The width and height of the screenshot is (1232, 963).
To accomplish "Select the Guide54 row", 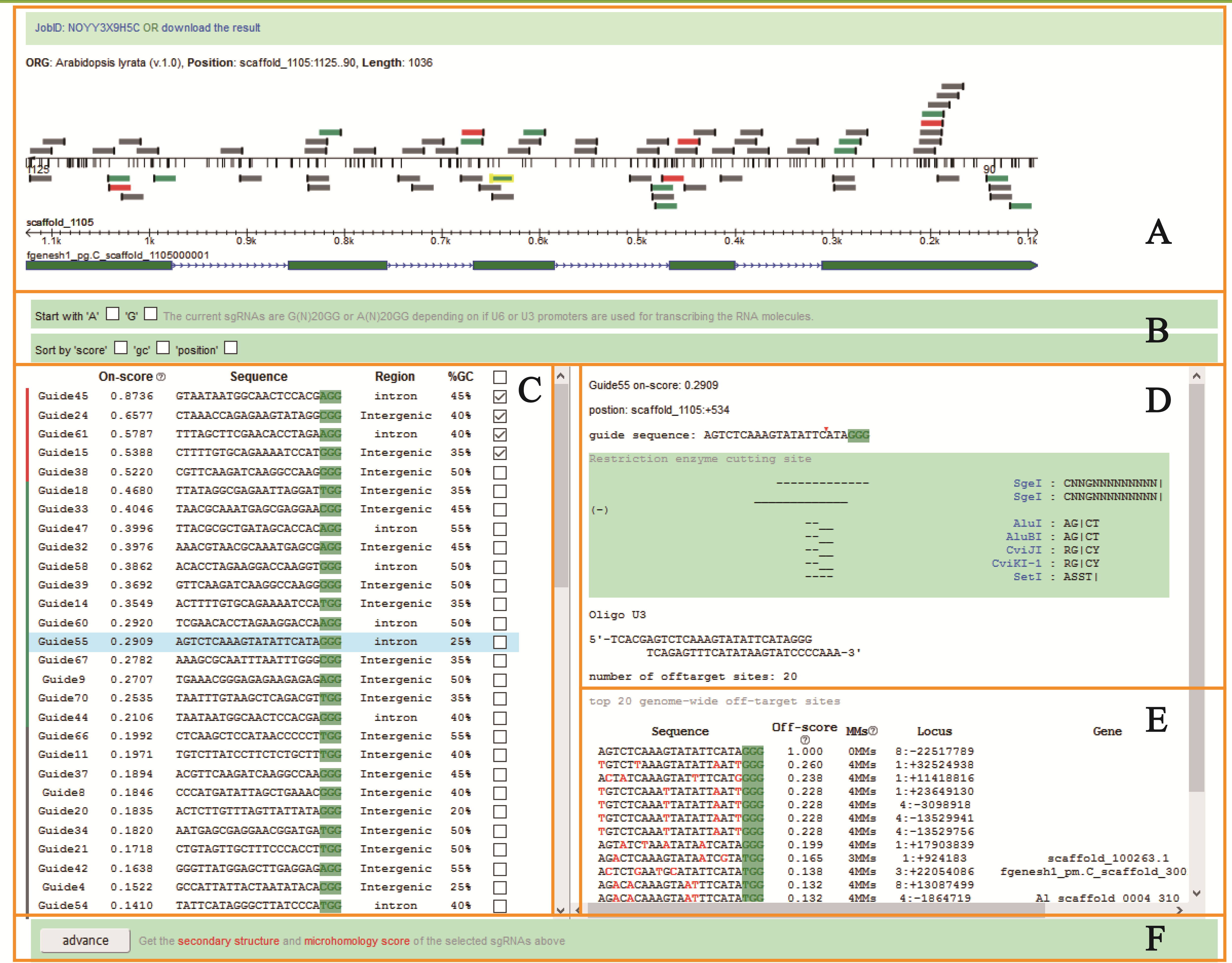I will 273,906.
